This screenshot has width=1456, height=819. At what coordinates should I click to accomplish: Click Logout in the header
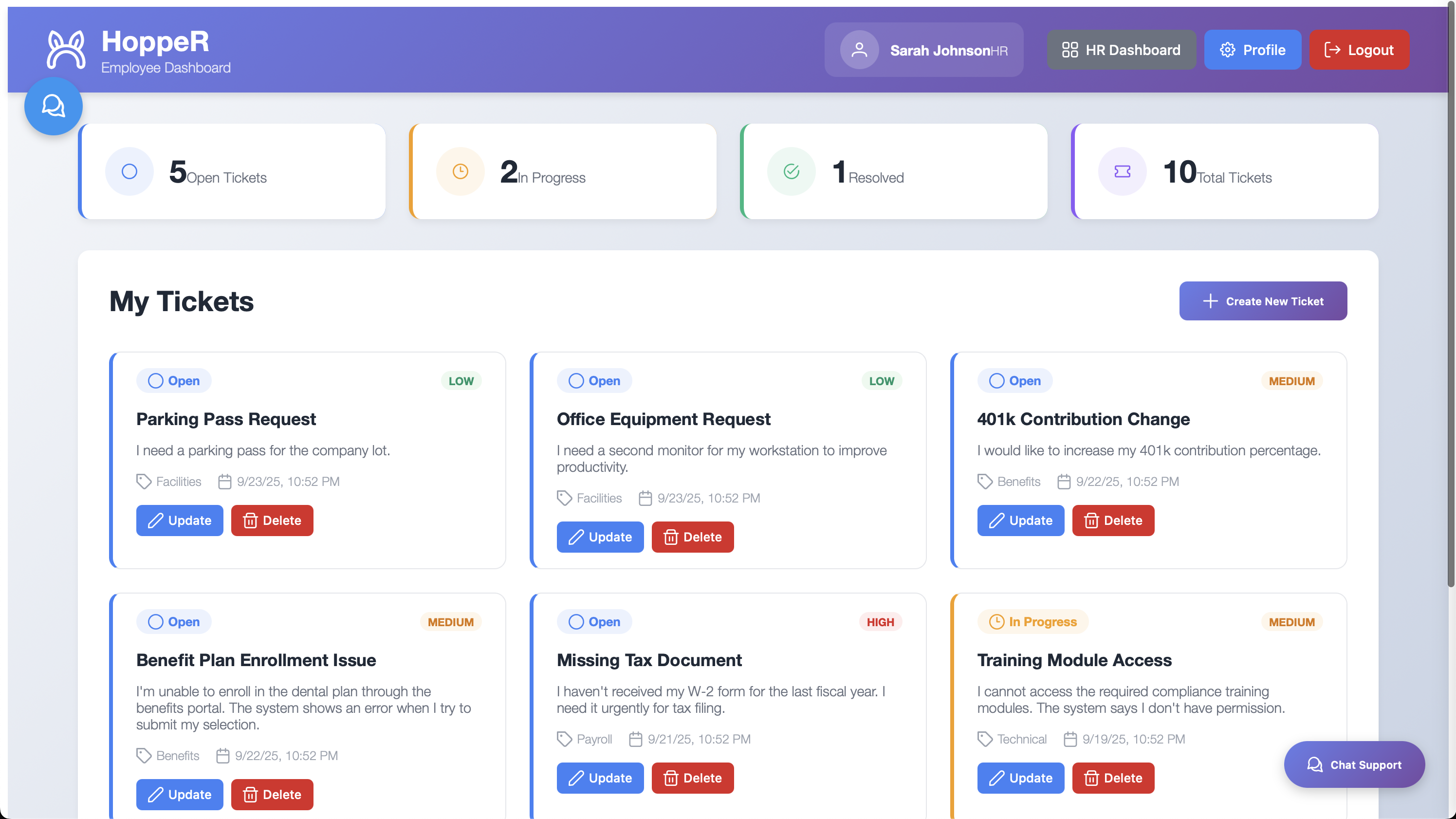[1359, 50]
